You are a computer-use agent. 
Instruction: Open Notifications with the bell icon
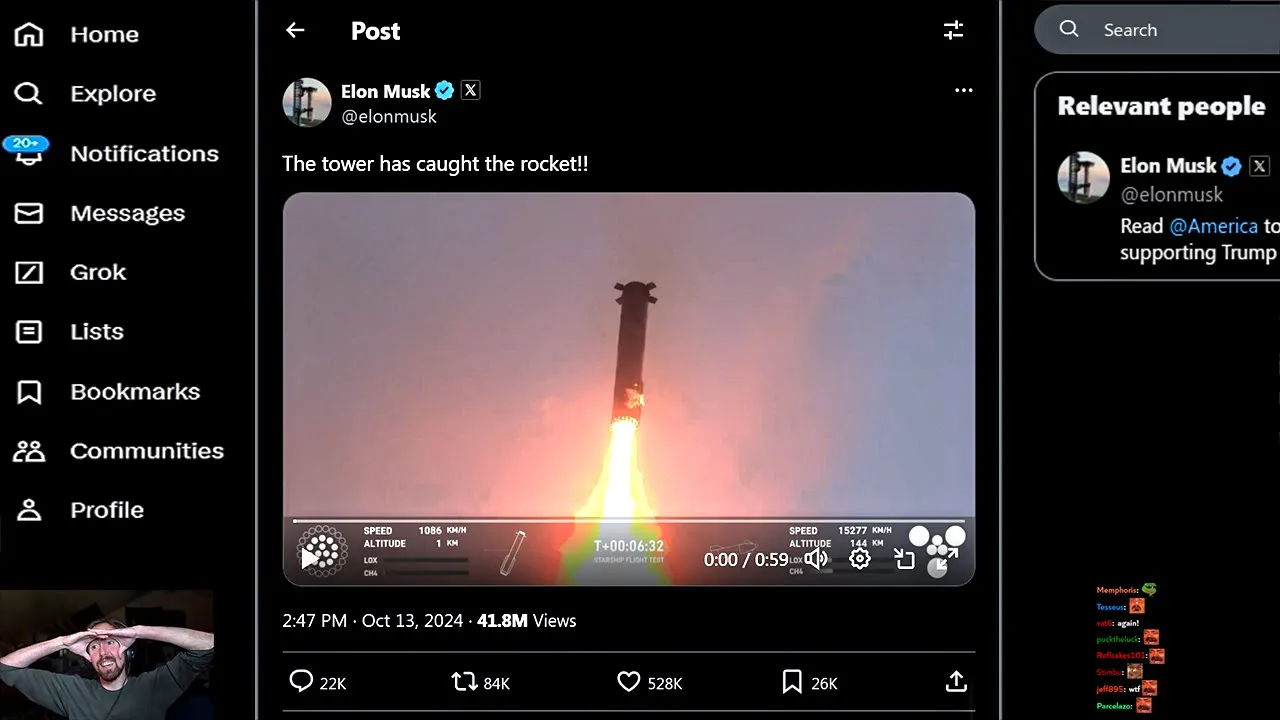pos(28,153)
